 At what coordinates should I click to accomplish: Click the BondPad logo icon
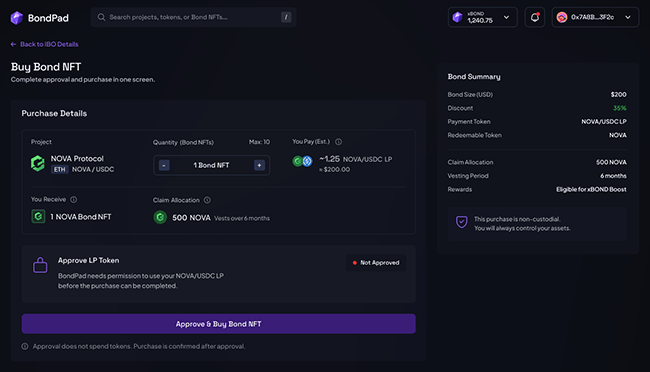coord(17,18)
